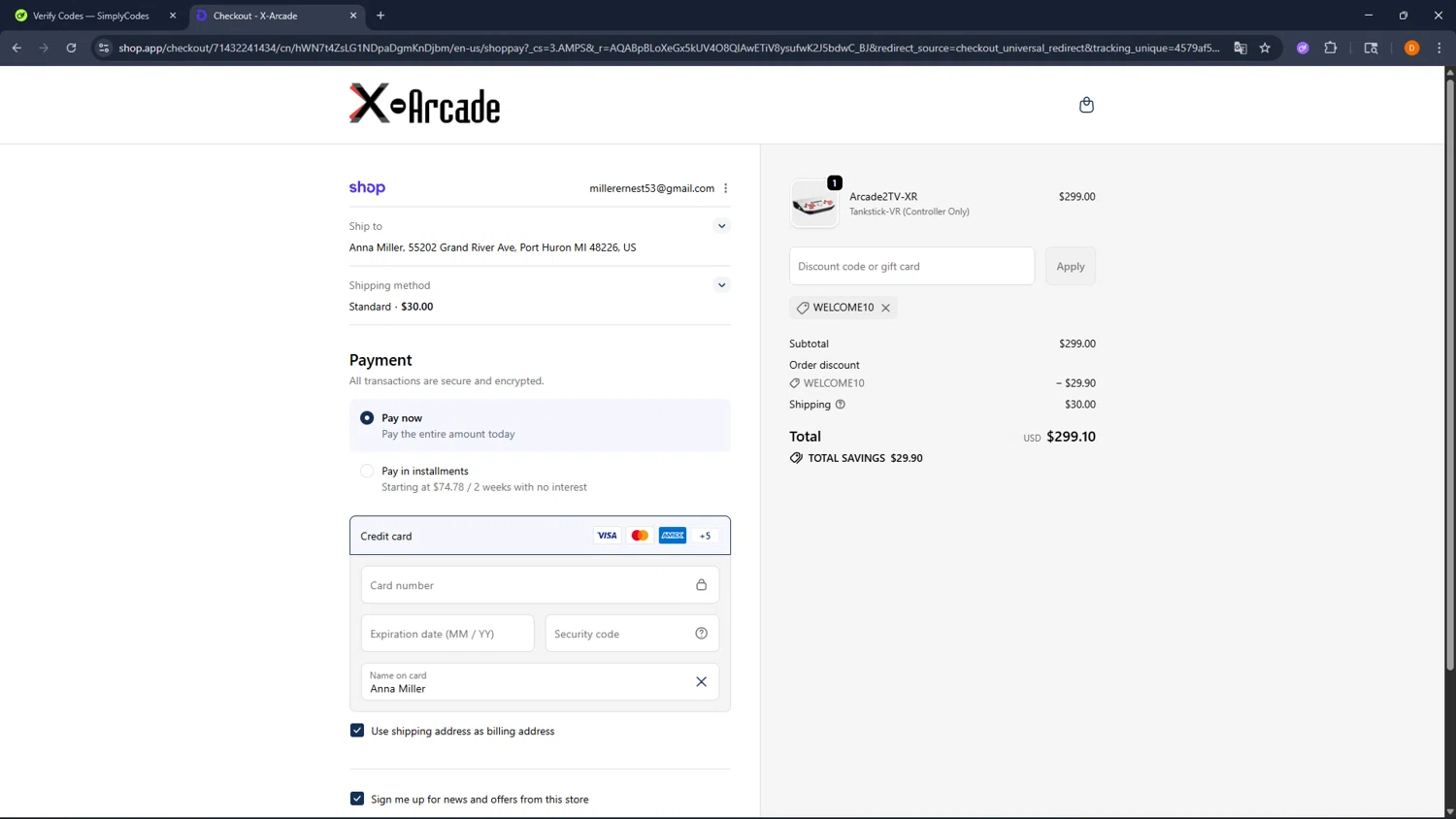Focus the Expiration date field
Screen dimensions: 1456x819
pyautogui.click(x=447, y=634)
